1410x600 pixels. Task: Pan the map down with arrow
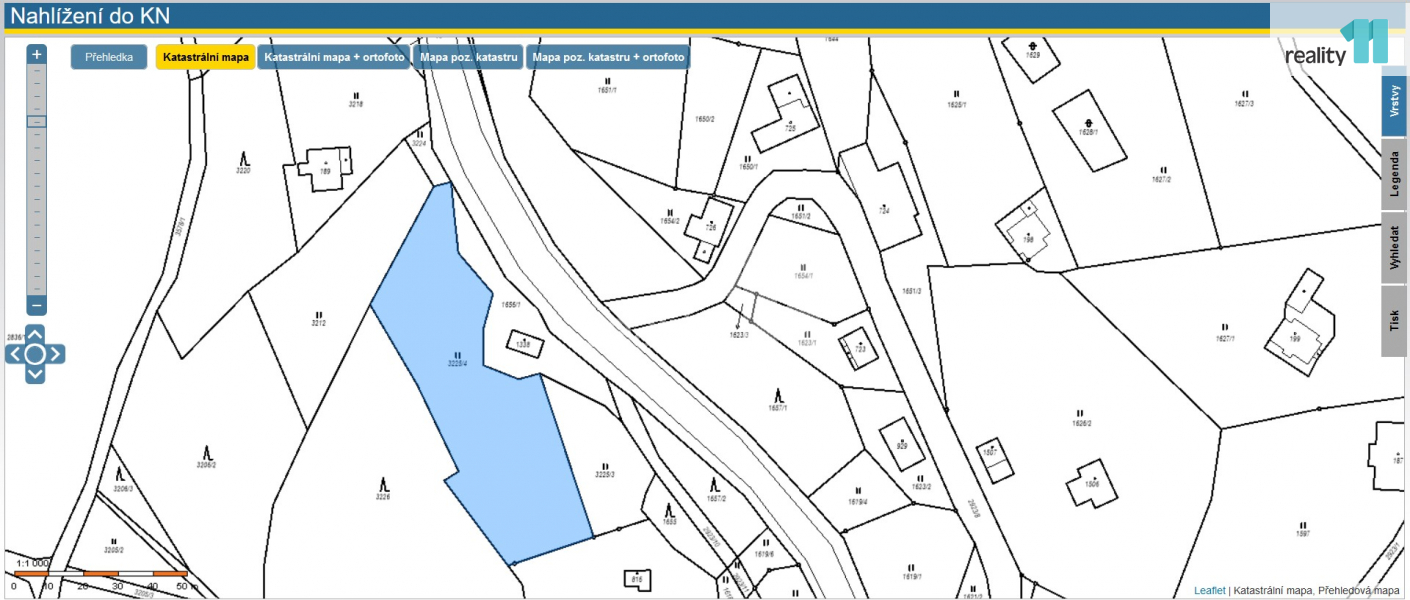[35, 374]
